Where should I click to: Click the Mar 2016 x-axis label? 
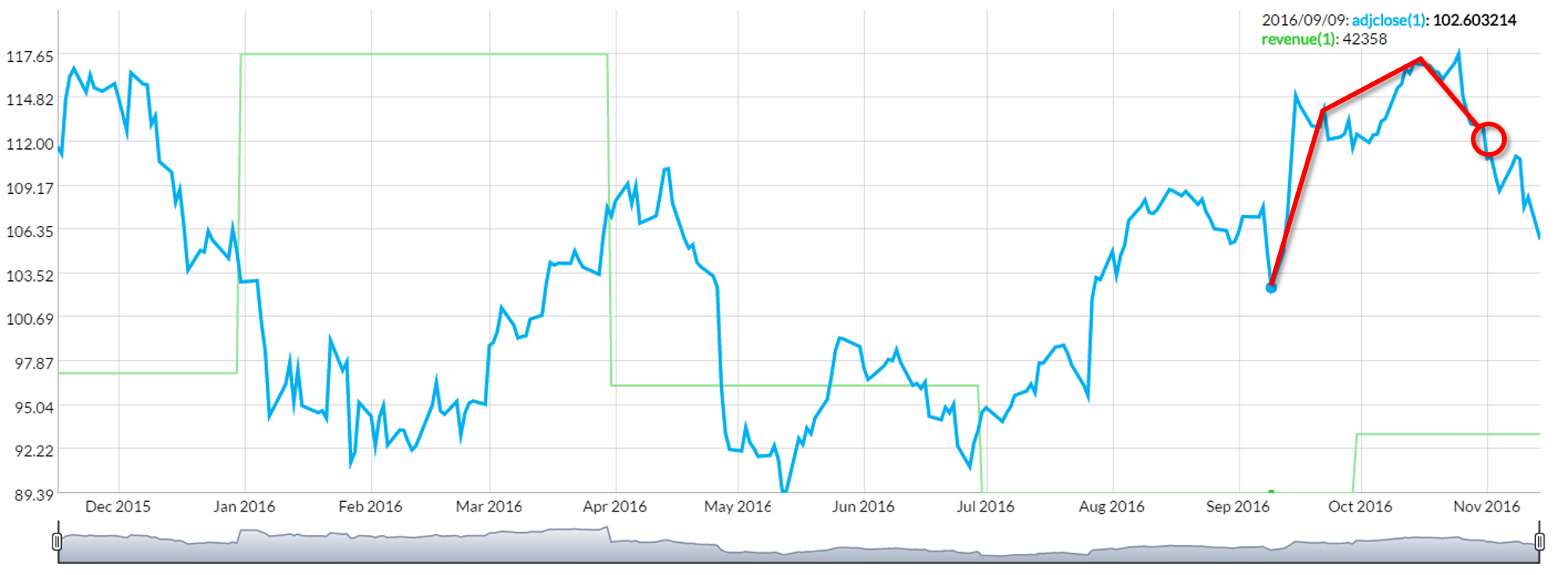[x=488, y=507]
